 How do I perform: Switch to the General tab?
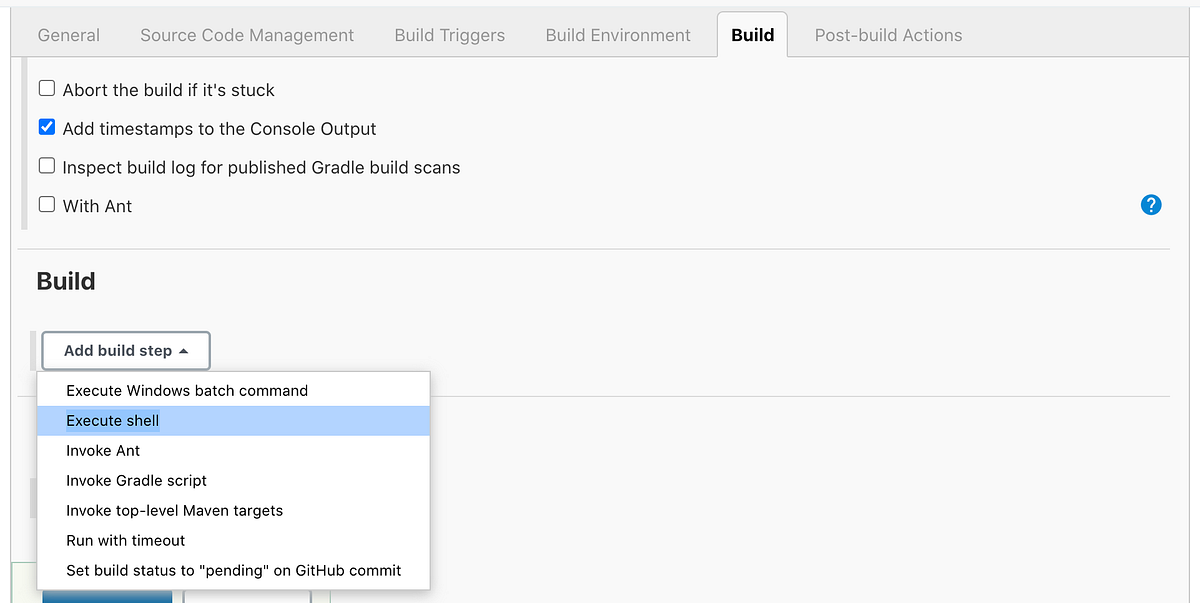point(68,35)
